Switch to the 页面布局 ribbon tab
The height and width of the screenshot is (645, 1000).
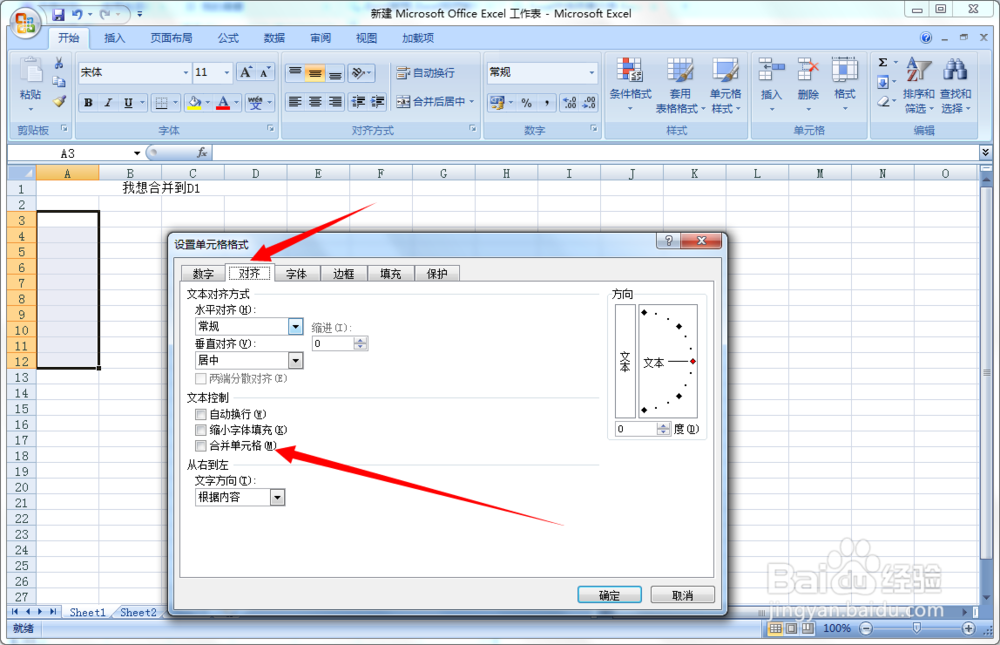pos(172,38)
